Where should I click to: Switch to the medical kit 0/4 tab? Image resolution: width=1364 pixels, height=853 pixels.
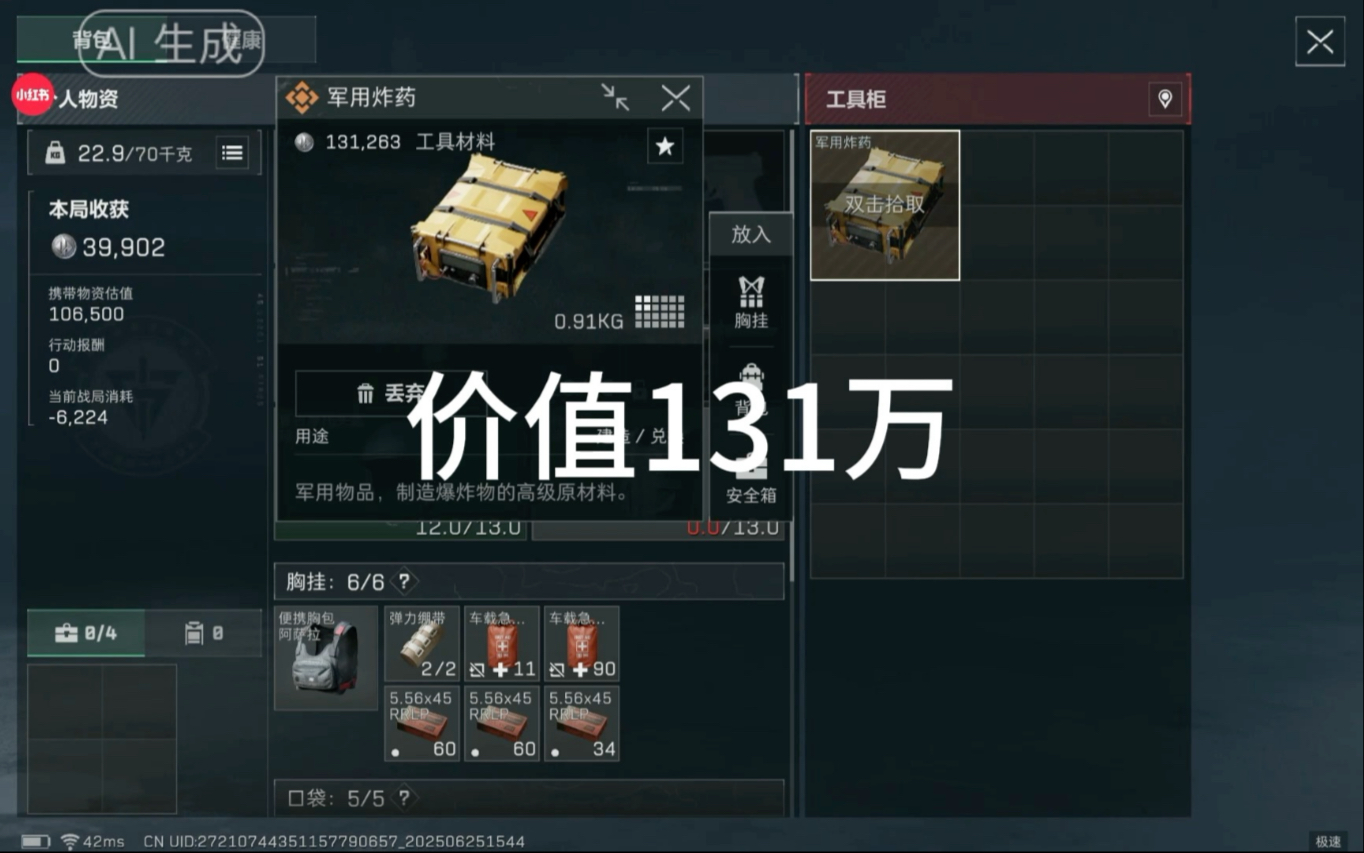coord(86,633)
